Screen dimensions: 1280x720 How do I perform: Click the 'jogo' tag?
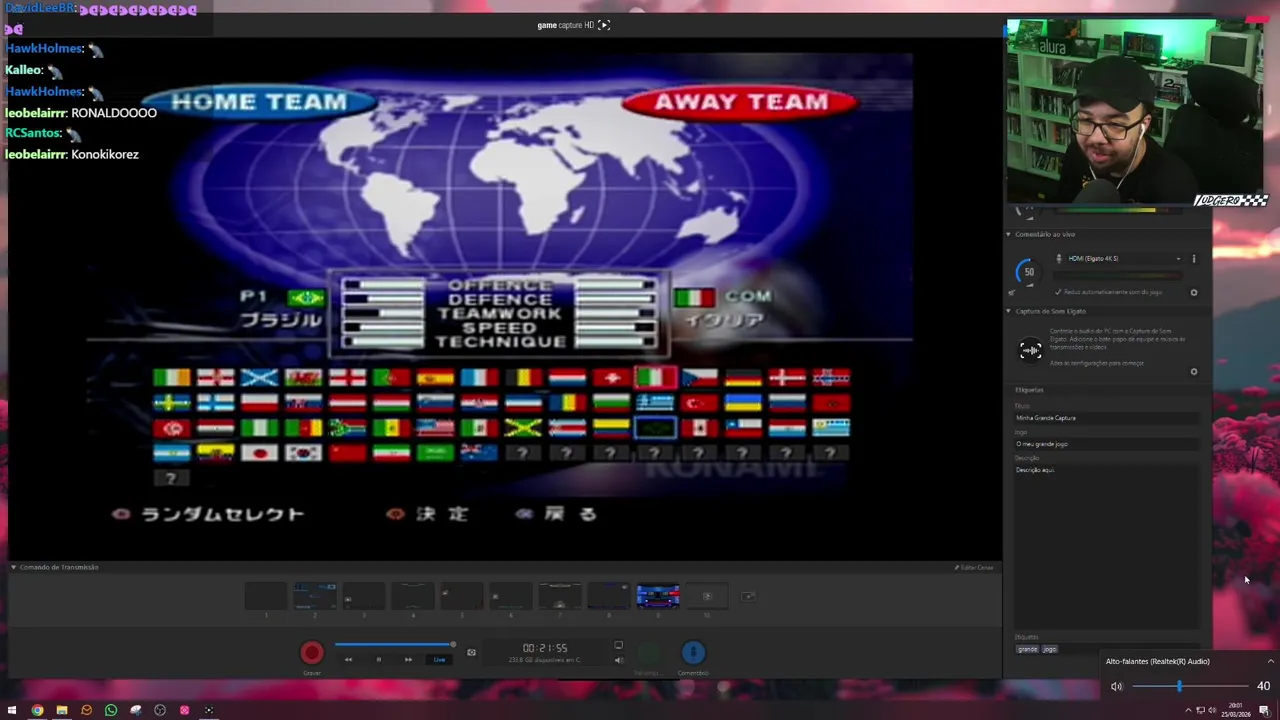pyautogui.click(x=1049, y=649)
